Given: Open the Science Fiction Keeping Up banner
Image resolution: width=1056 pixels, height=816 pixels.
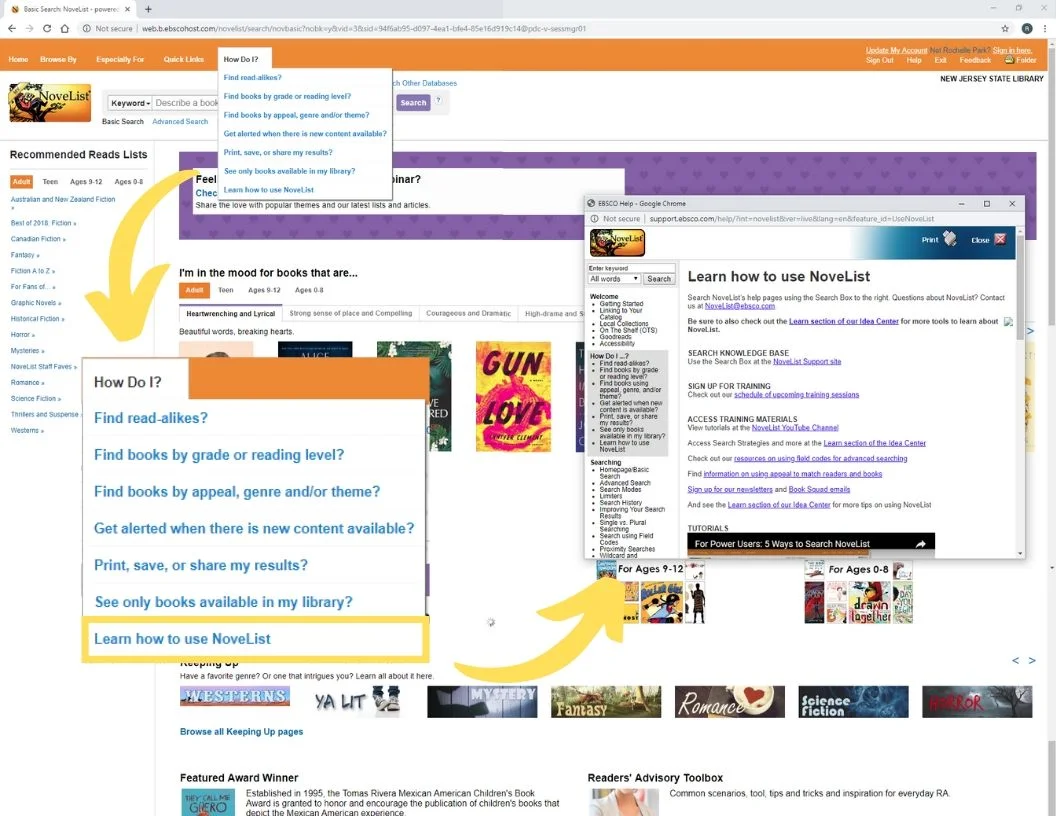Looking at the screenshot, I should [x=853, y=702].
